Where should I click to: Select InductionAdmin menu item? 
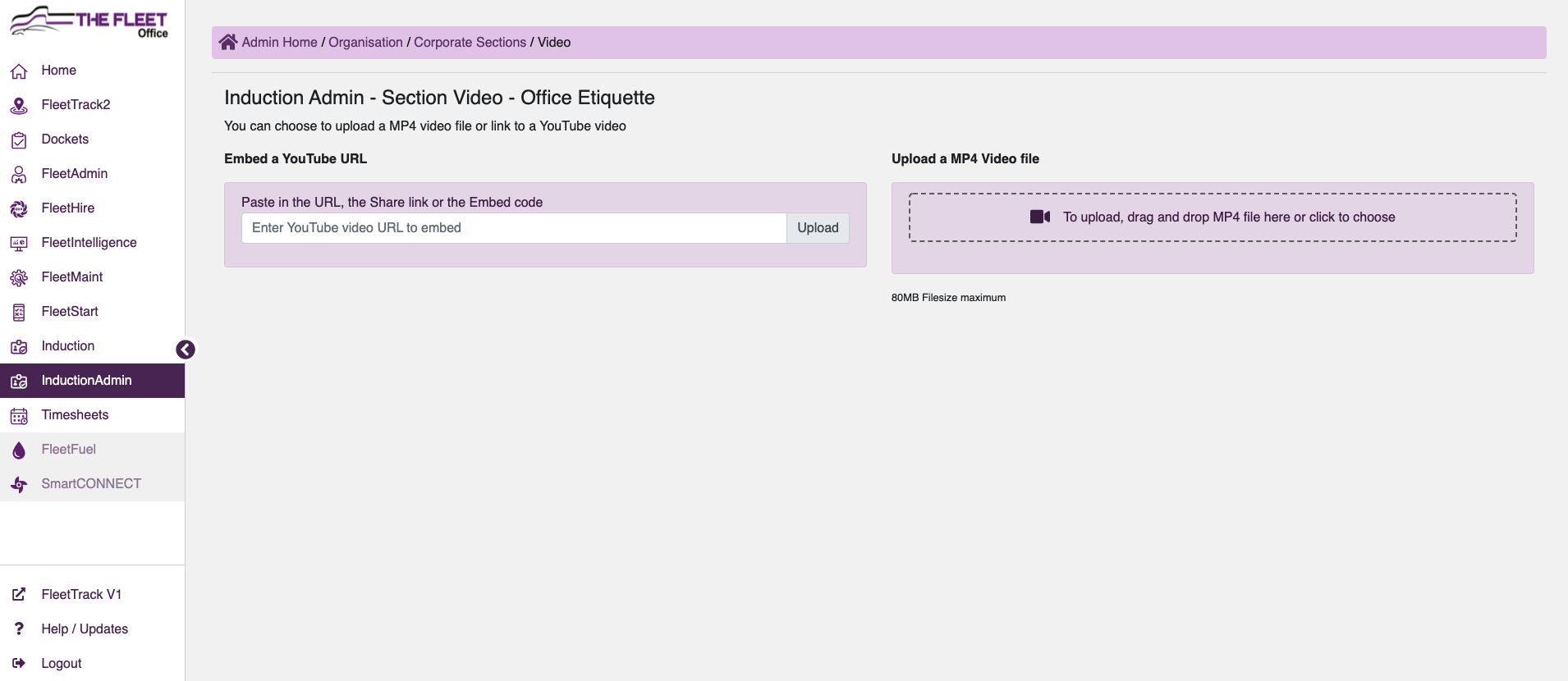92,381
